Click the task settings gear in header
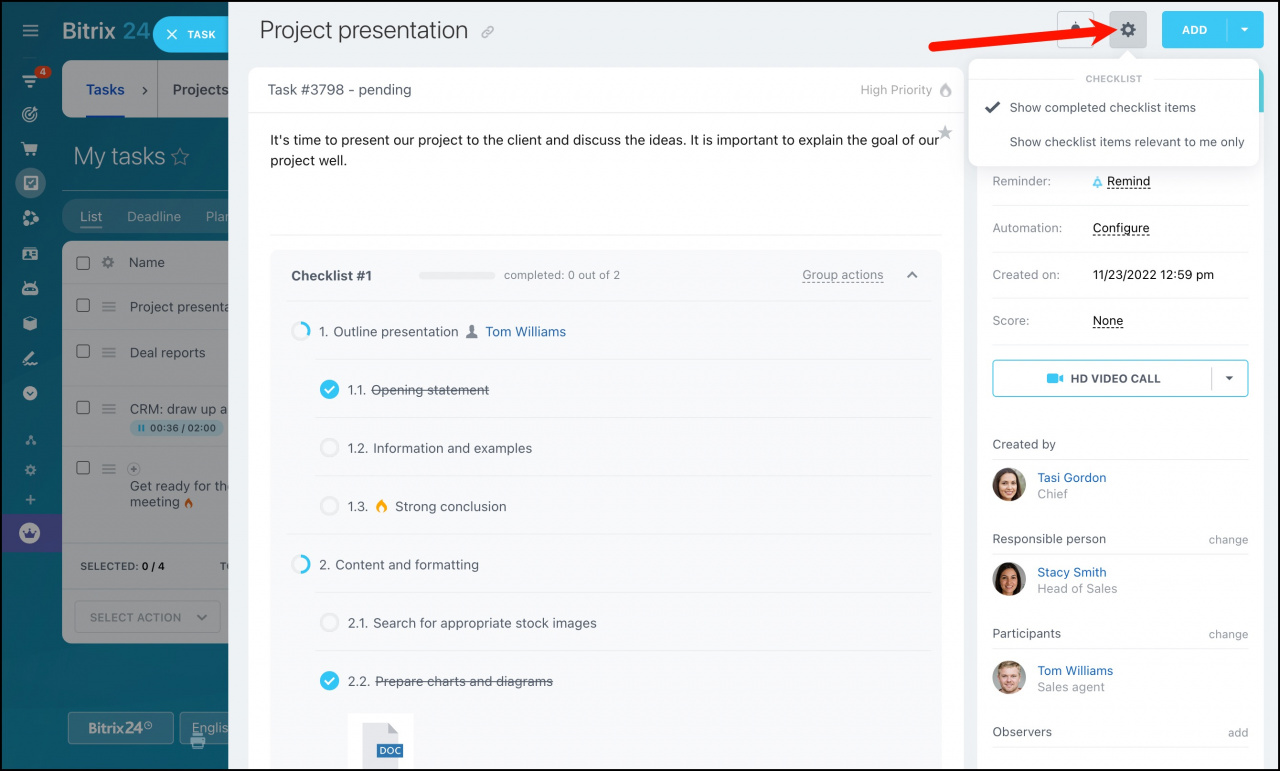 pos(1128,30)
